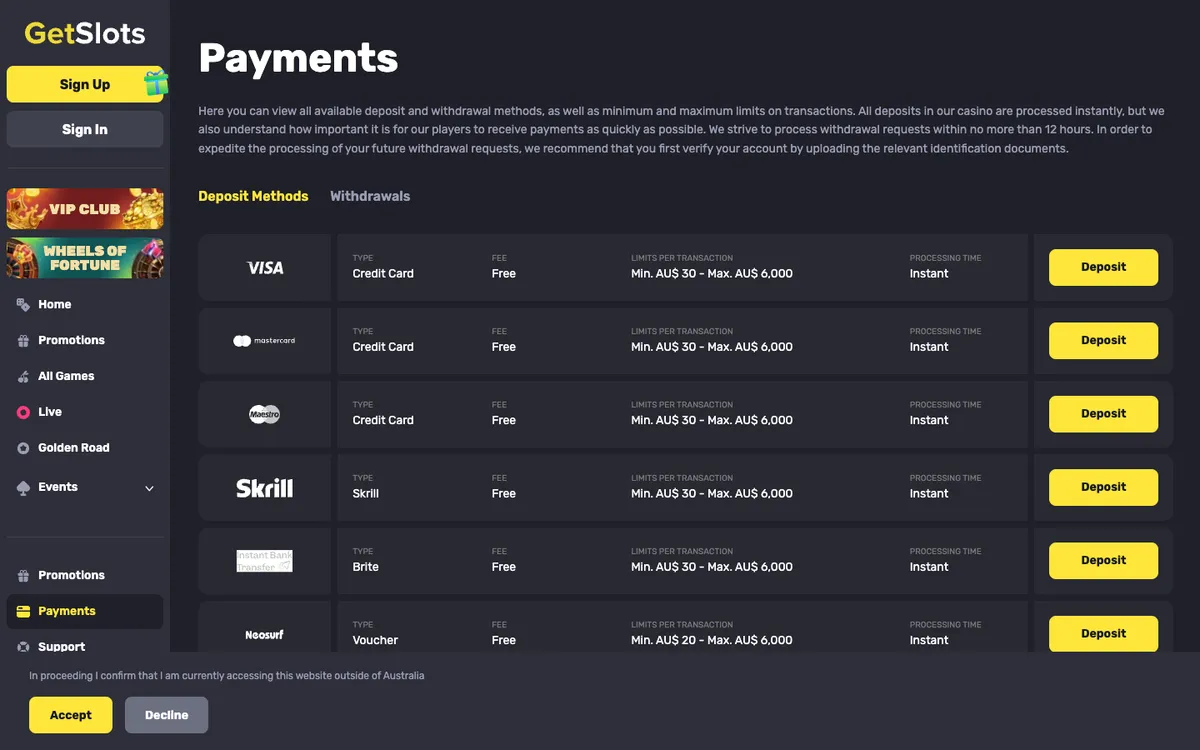Open the Wheels of Fortune banner

85,258
